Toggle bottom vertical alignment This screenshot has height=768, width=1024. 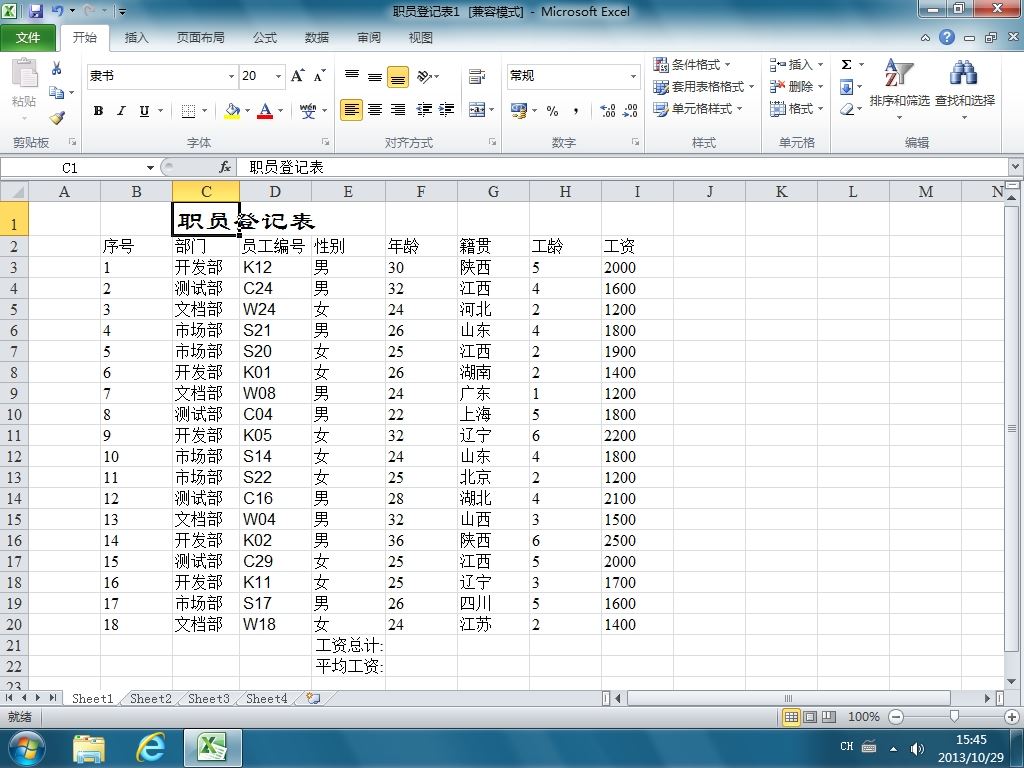click(x=398, y=76)
